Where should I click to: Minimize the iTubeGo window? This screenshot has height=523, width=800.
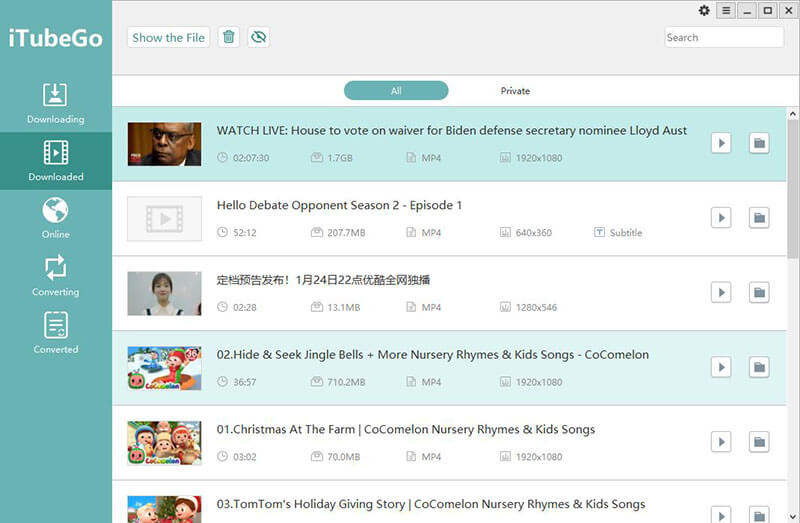[747, 10]
